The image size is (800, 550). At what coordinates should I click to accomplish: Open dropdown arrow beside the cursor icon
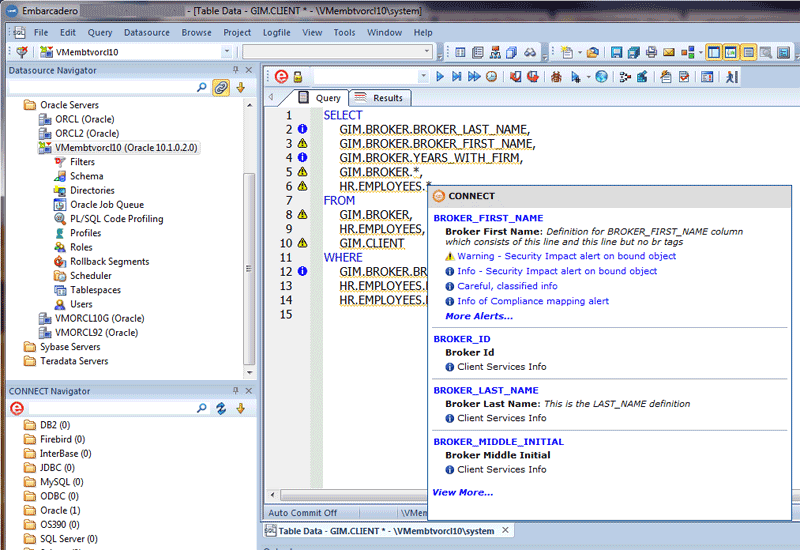tap(588, 77)
